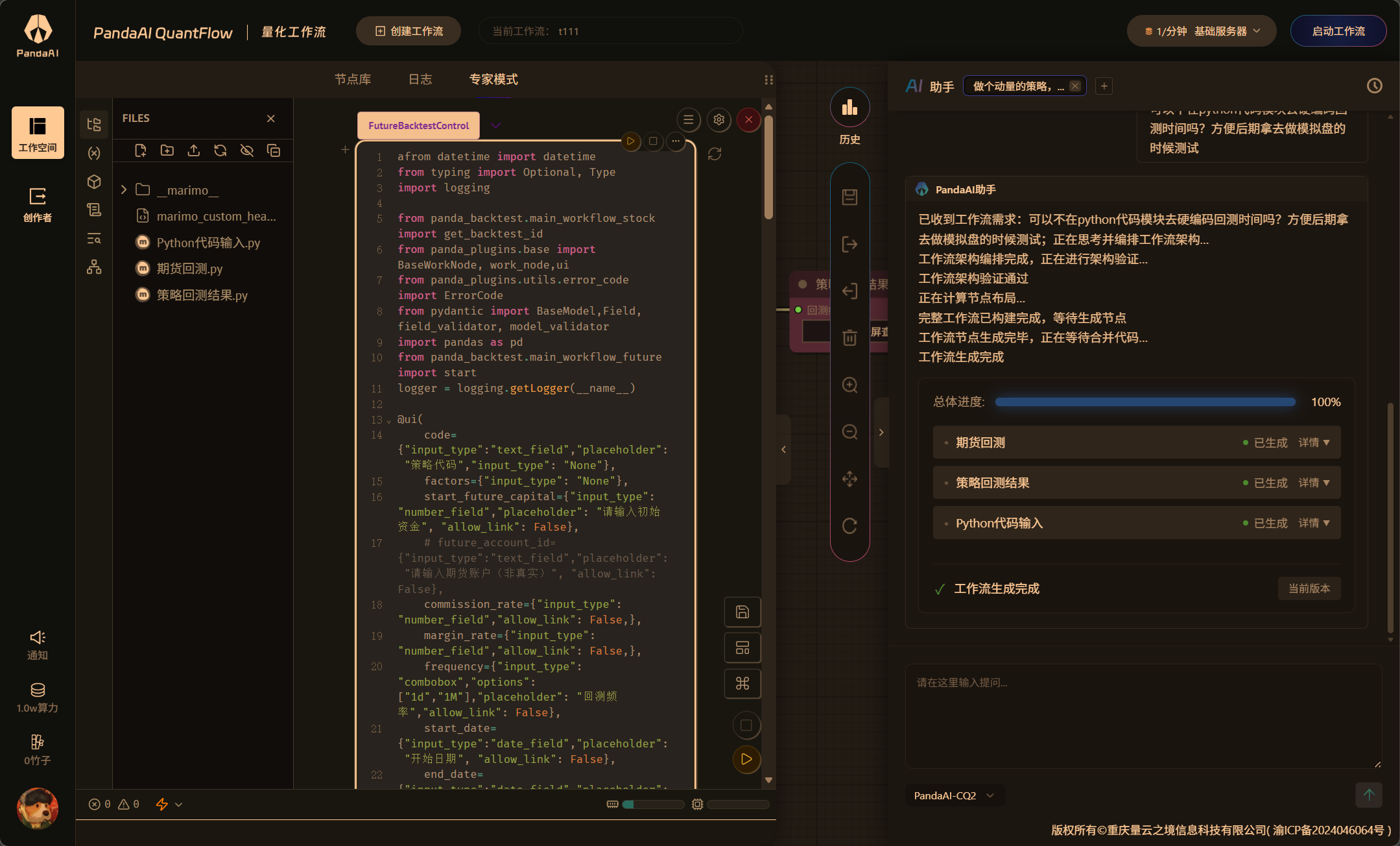Interrupt execution with bottom stop button
This screenshot has height=846, width=1400.
746,725
